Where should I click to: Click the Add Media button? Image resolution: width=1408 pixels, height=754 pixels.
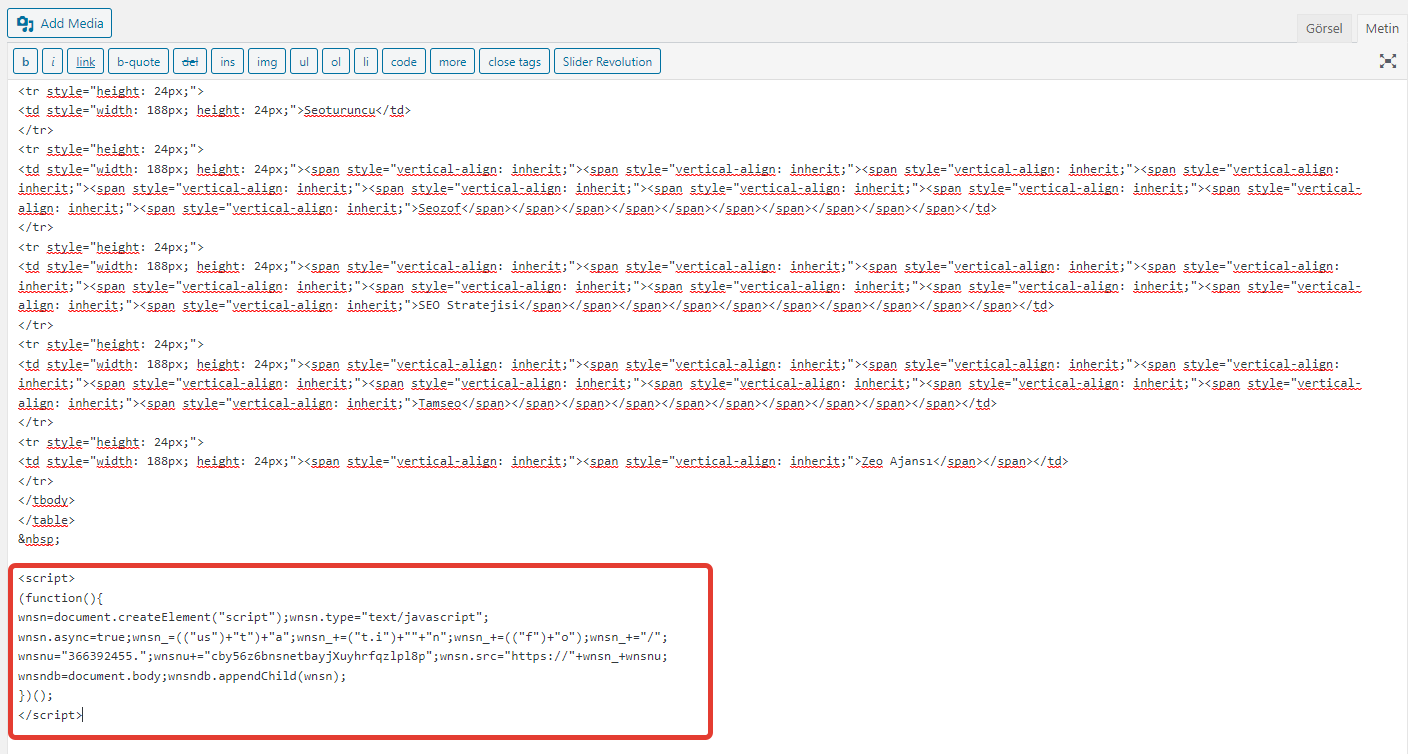coord(59,23)
